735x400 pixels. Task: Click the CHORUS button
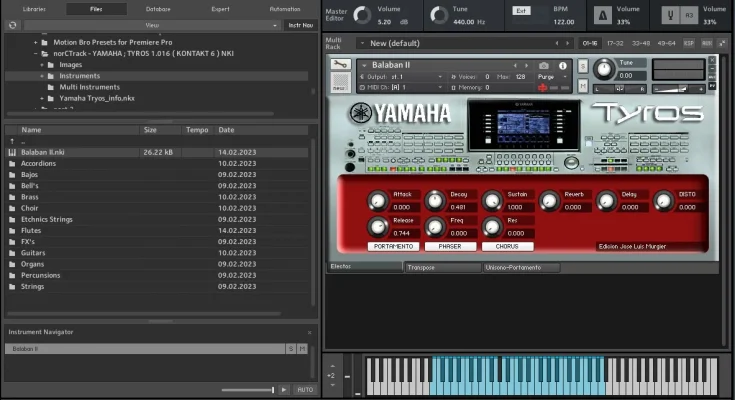click(507, 246)
